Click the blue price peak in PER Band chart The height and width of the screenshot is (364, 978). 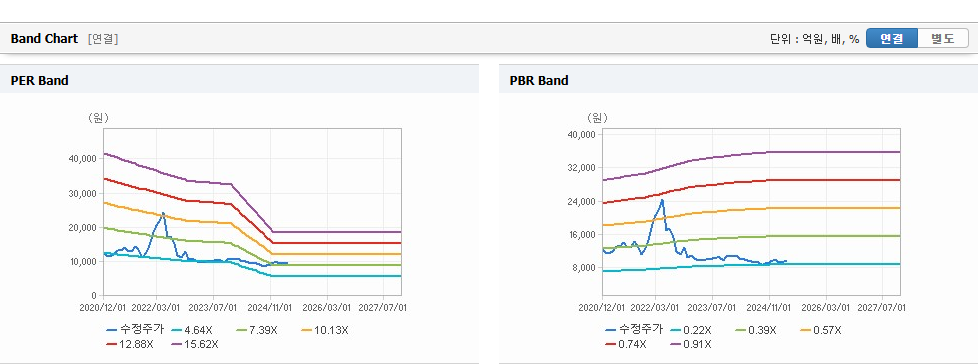[x=163, y=213]
